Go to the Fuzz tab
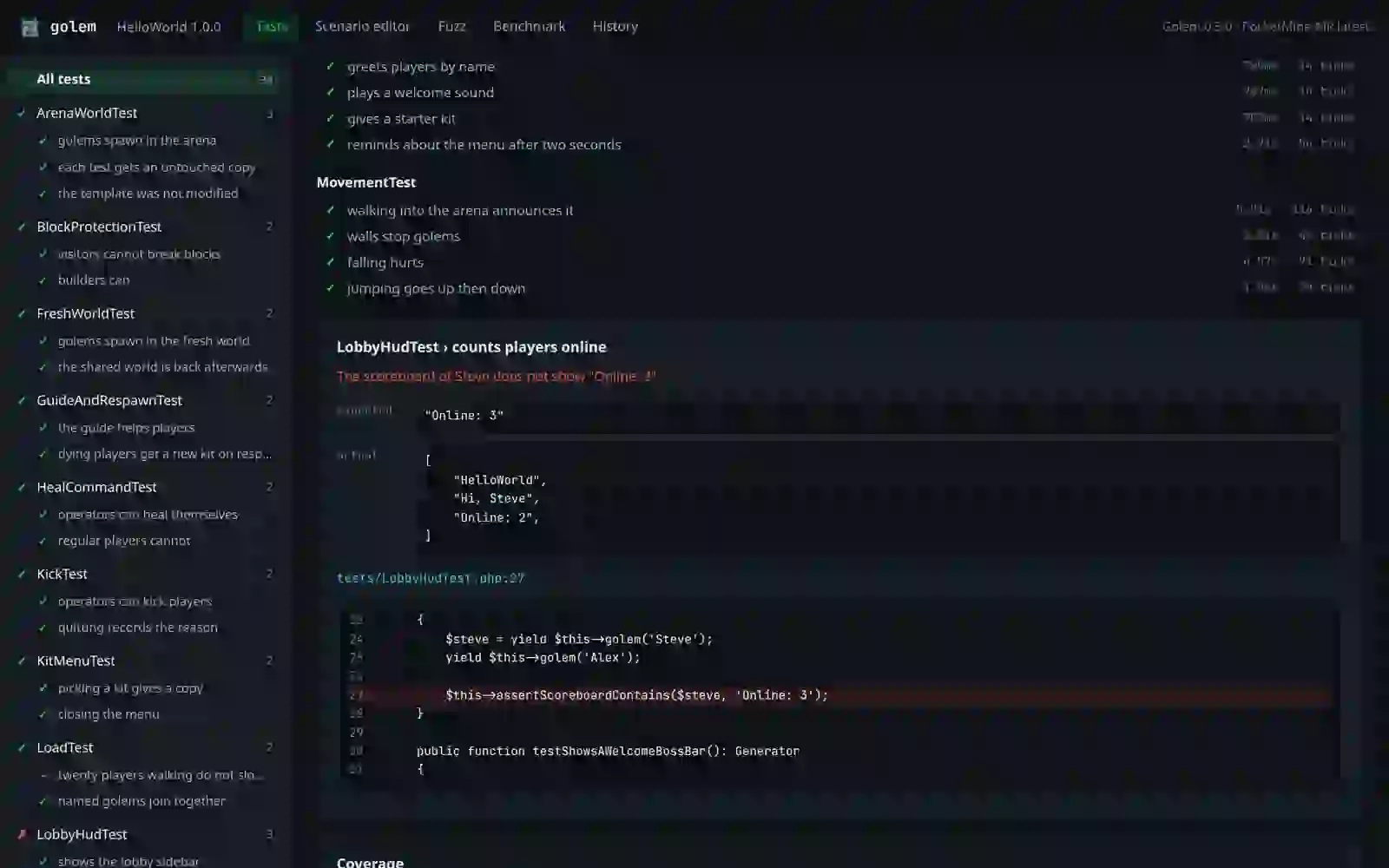The image size is (1389, 868). pyautogui.click(x=451, y=27)
